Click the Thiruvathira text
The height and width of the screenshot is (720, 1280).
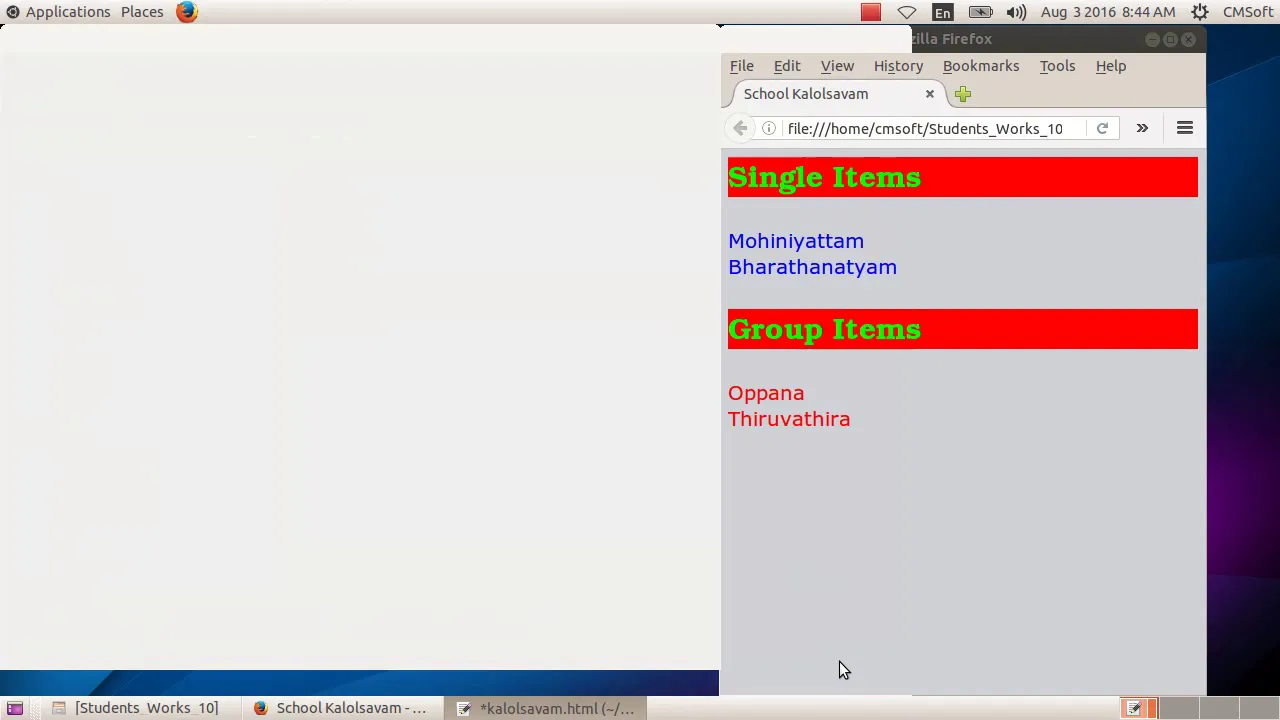pos(789,419)
